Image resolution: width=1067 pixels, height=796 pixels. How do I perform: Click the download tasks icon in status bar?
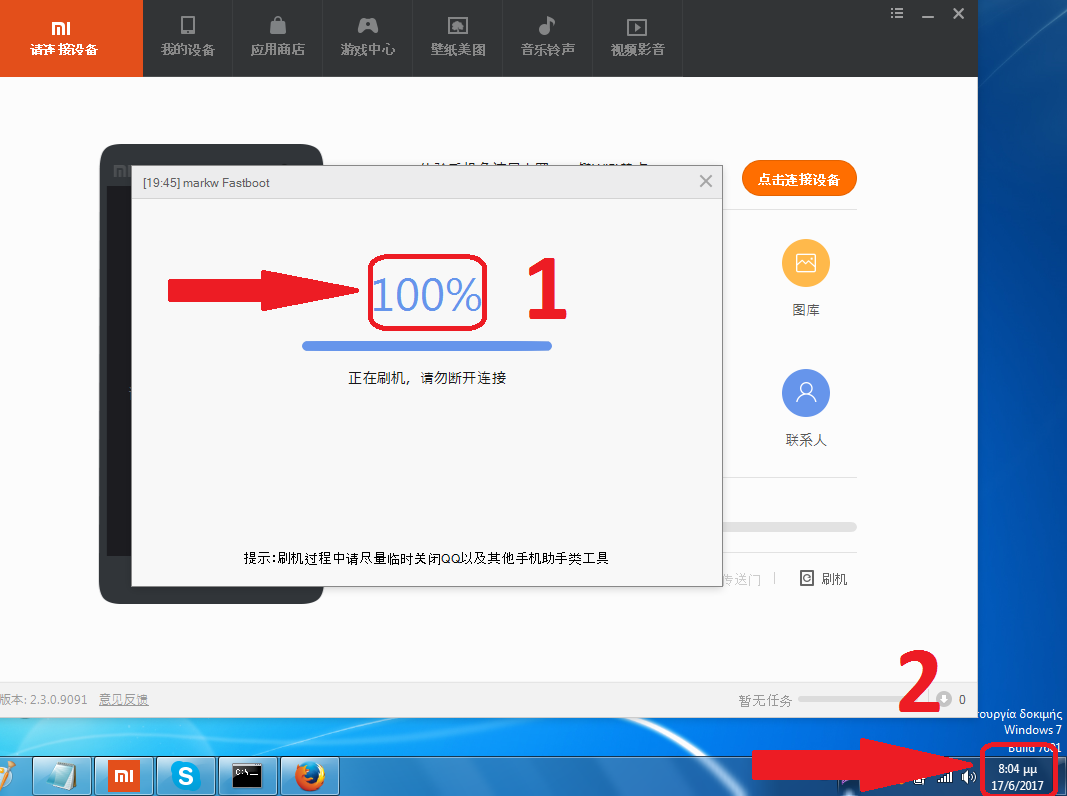(x=943, y=700)
